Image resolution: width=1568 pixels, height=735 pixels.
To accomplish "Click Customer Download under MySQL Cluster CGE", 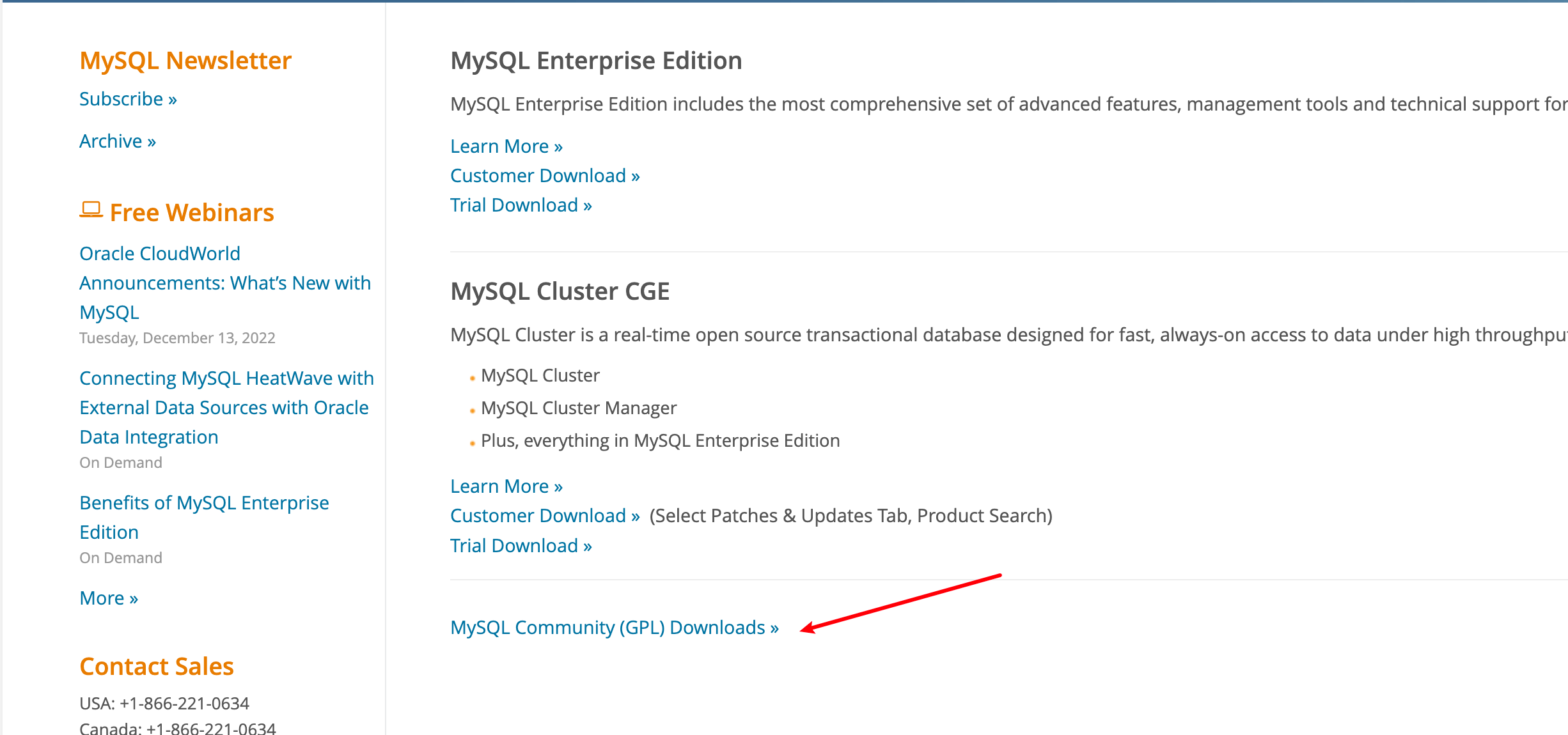I will point(545,516).
